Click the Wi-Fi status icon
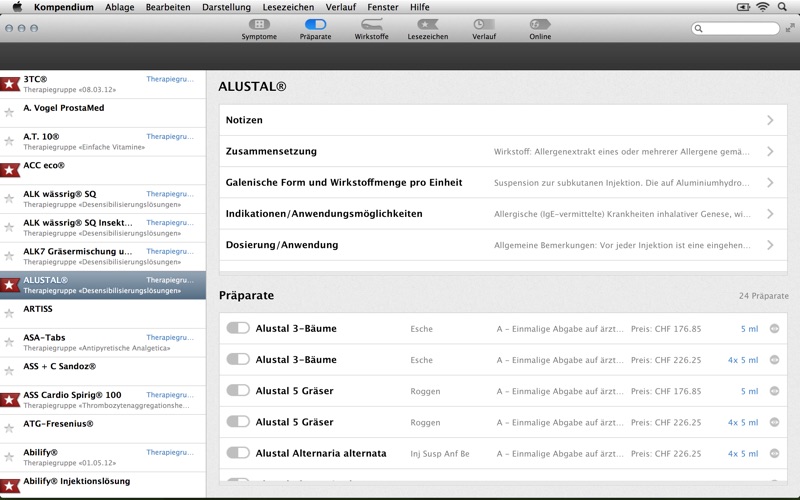Screen dimensions: 800x500 tap(762, 7)
